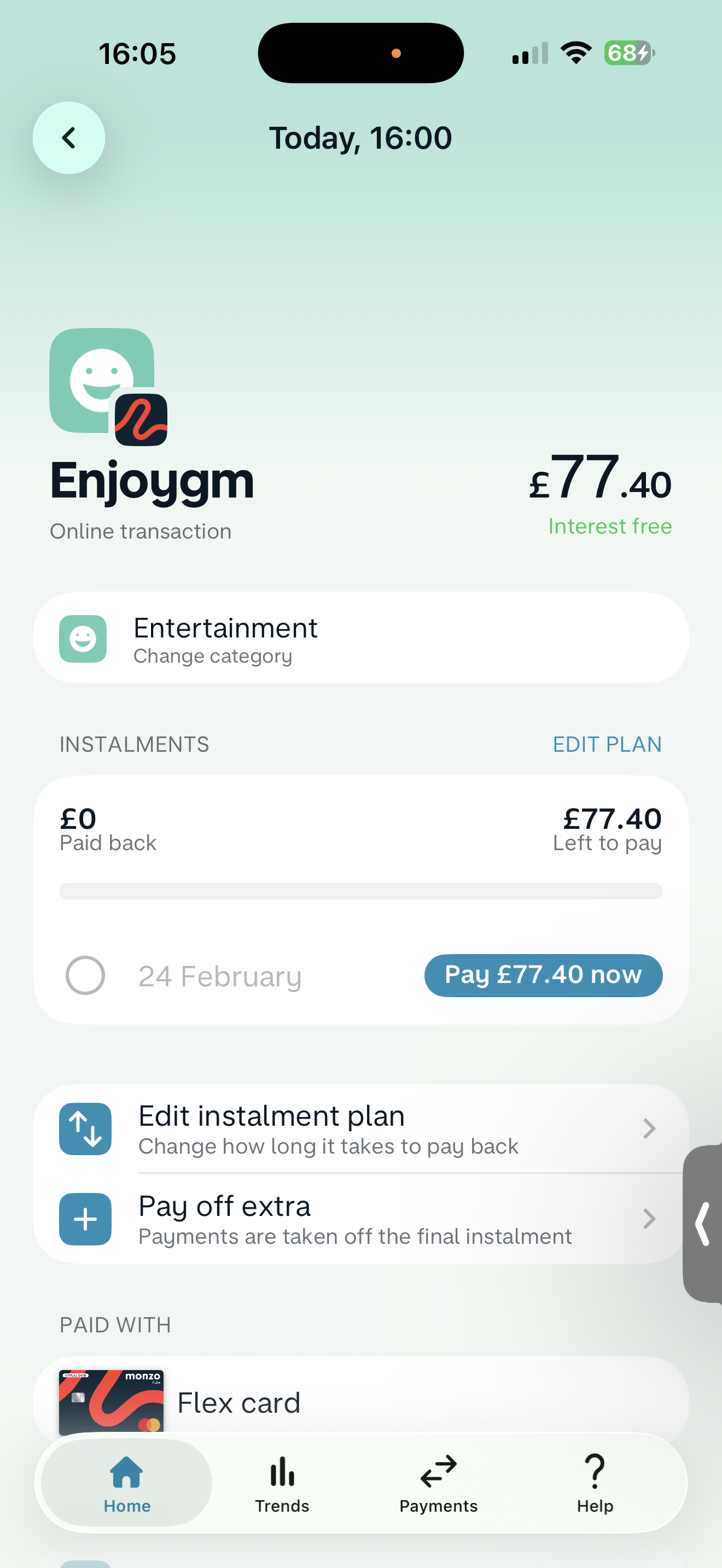Tap the instalment repayment progress bar

[x=361, y=891]
